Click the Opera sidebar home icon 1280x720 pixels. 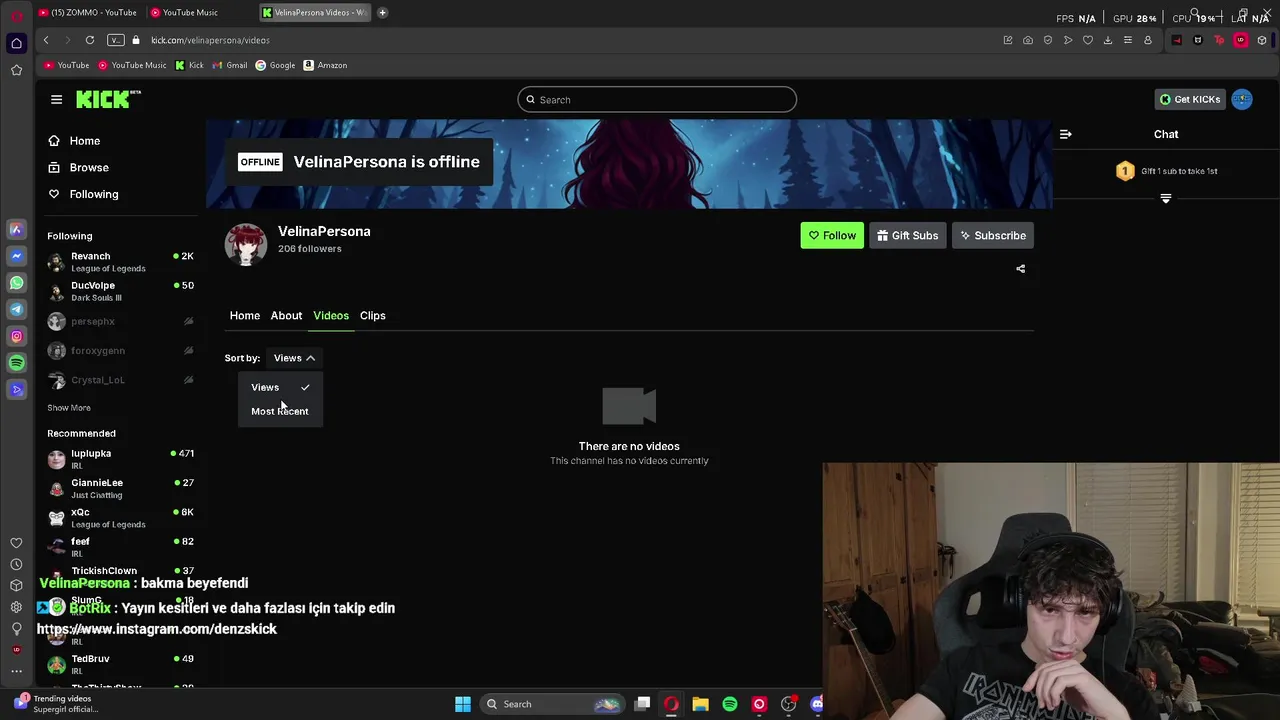(16, 43)
